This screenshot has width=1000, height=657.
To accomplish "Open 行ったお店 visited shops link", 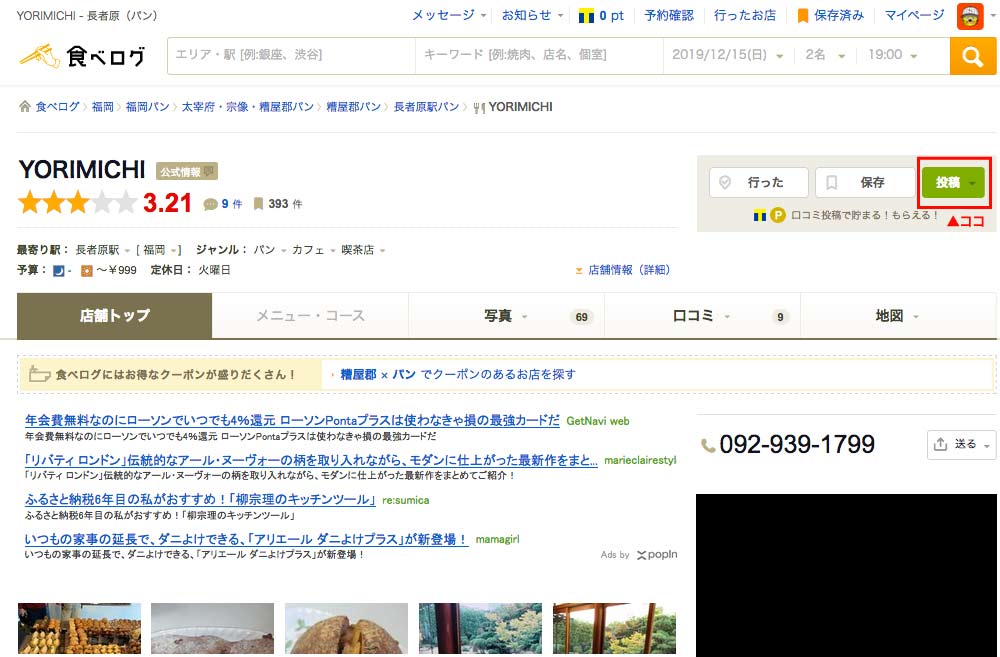I will (745, 15).
